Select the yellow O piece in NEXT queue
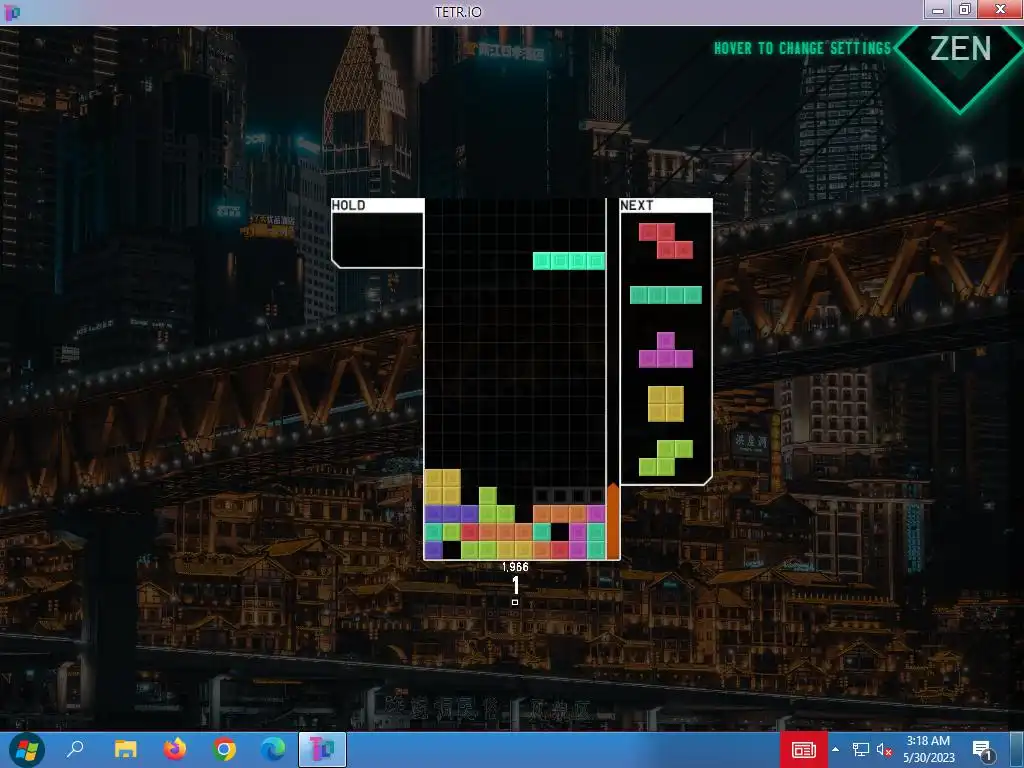 pos(665,404)
